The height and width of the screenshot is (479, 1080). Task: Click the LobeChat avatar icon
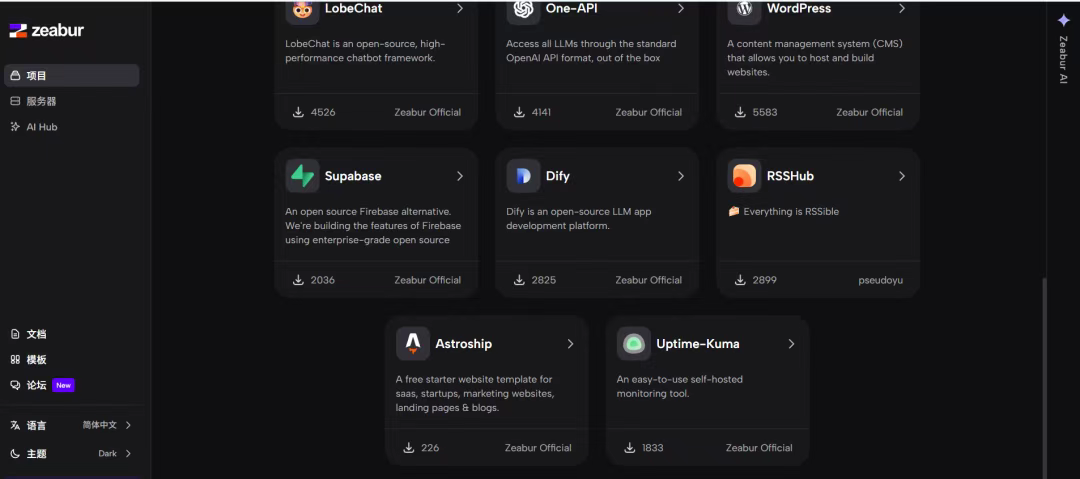[x=302, y=10]
